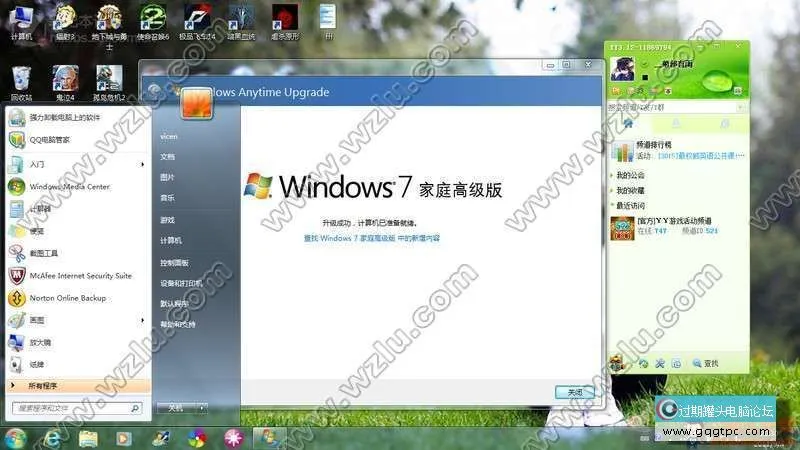Viewport: 800px width, 450px height.
Task: Launch the 孤岛危机2 desktop shortcut
Action: (x=109, y=83)
